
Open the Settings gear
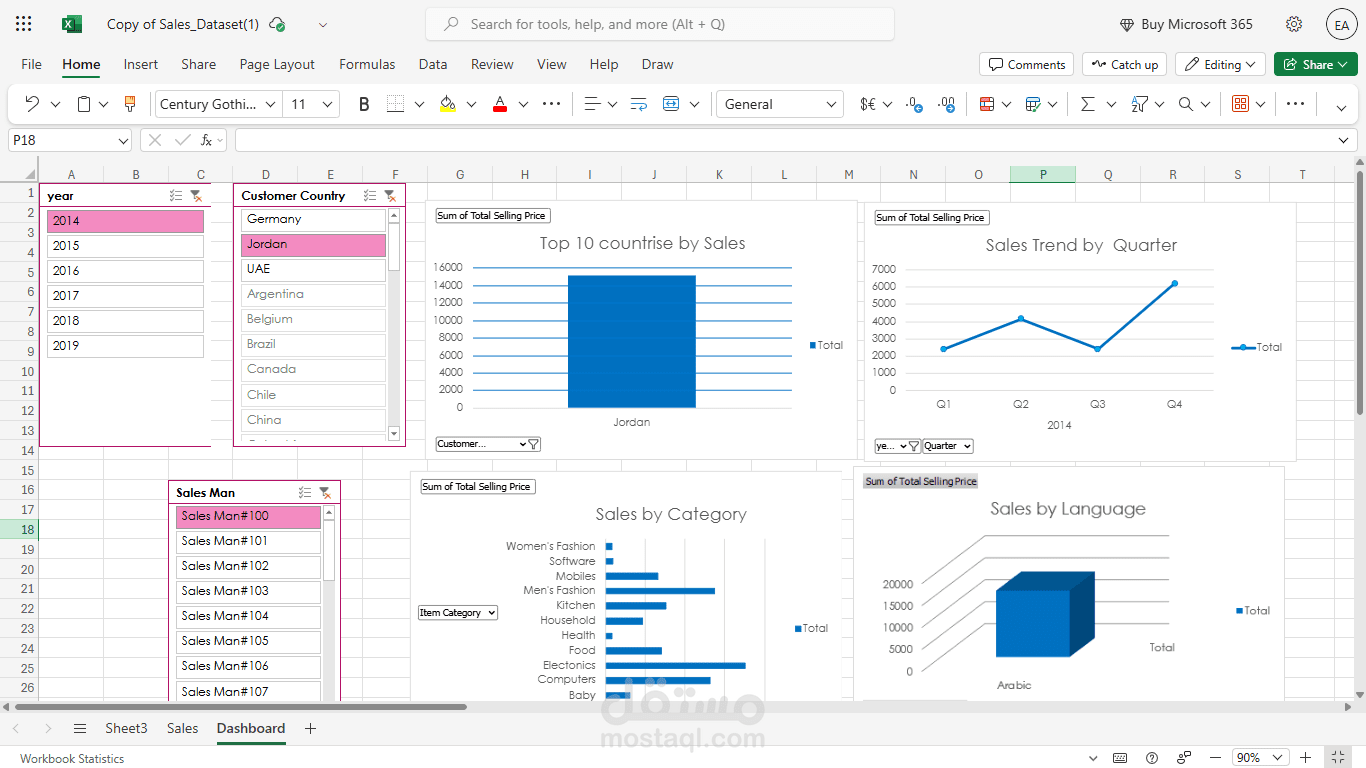click(x=1294, y=24)
